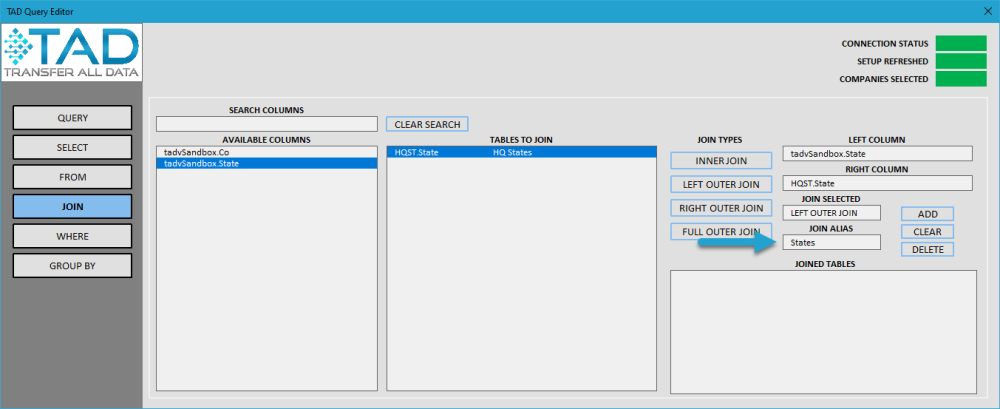Click the Companies Selected green indicator
Image resolution: width=1000 pixels, height=409 pixels.
tap(961, 79)
